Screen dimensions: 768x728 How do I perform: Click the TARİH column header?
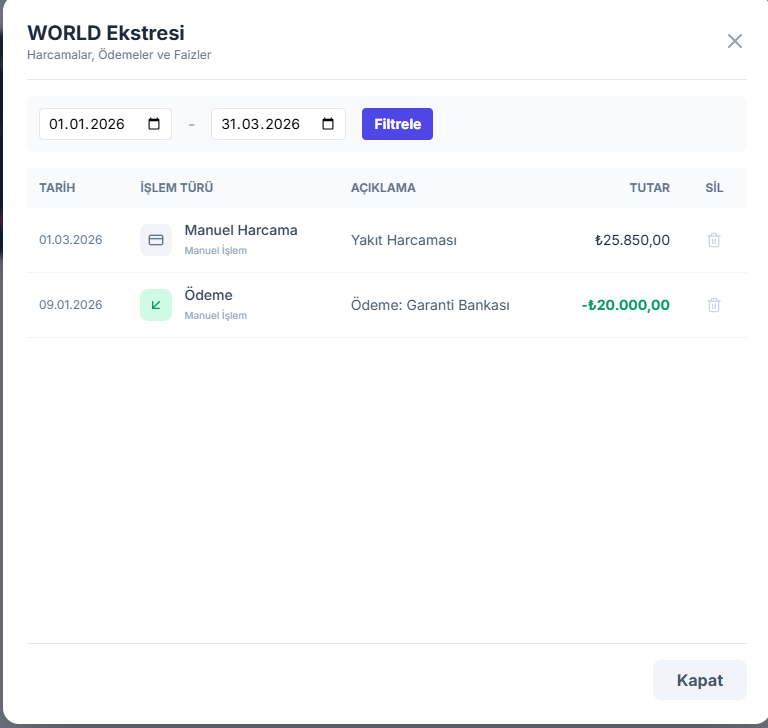[x=57, y=188]
